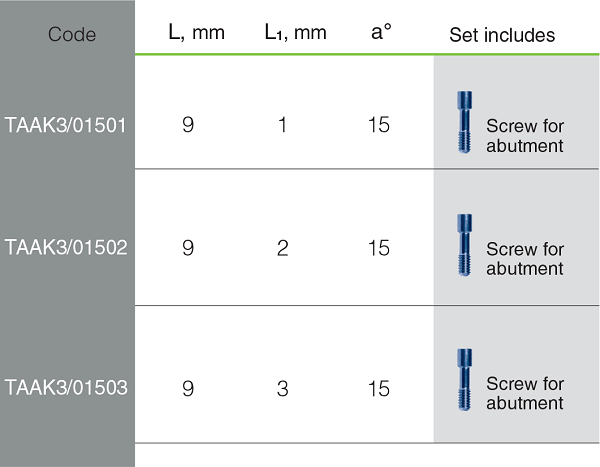This screenshot has width=600, height=467.
Task: Select product code TAAK3/01501
Action: [x=65, y=125]
